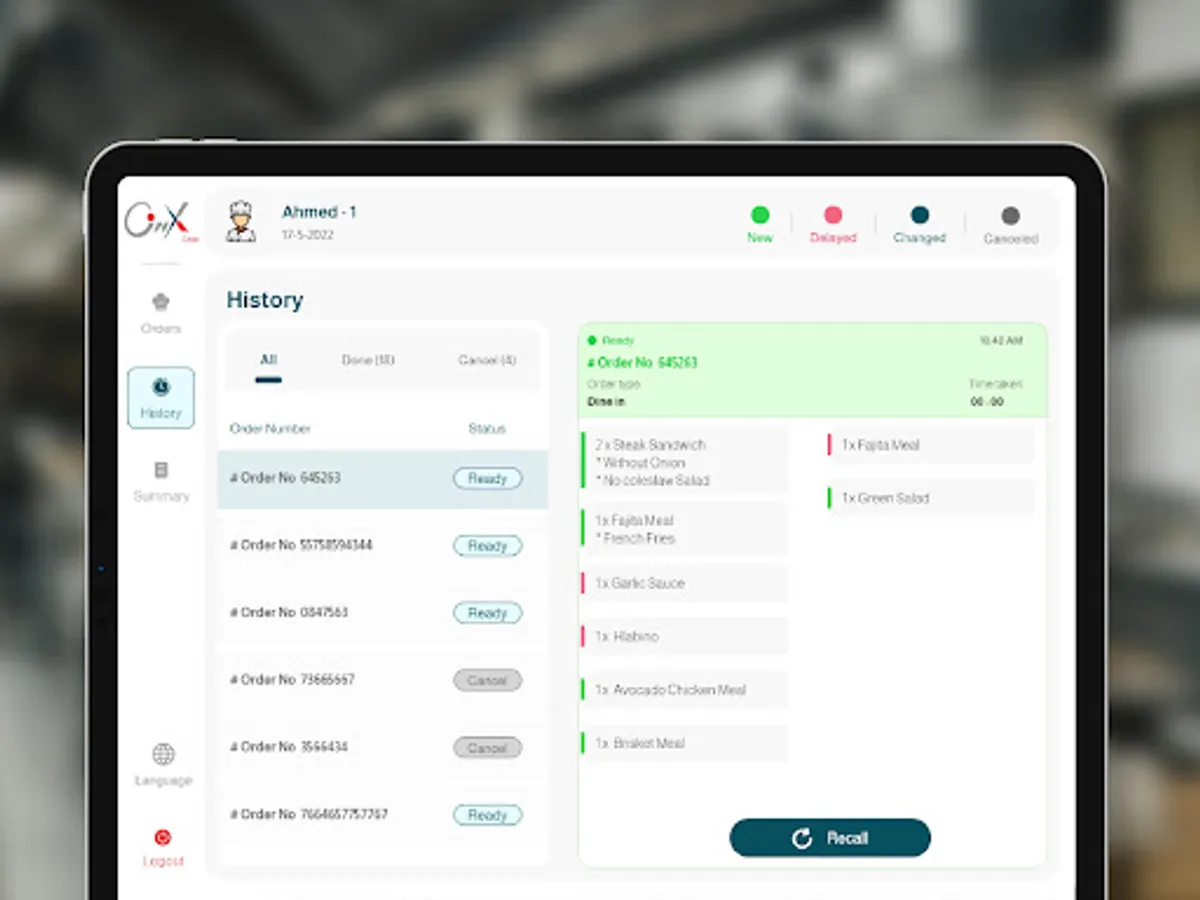Select the 1x Green Salad item card
Screen dimensions: 1200x900
pyautogui.click(x=929, y=497)
